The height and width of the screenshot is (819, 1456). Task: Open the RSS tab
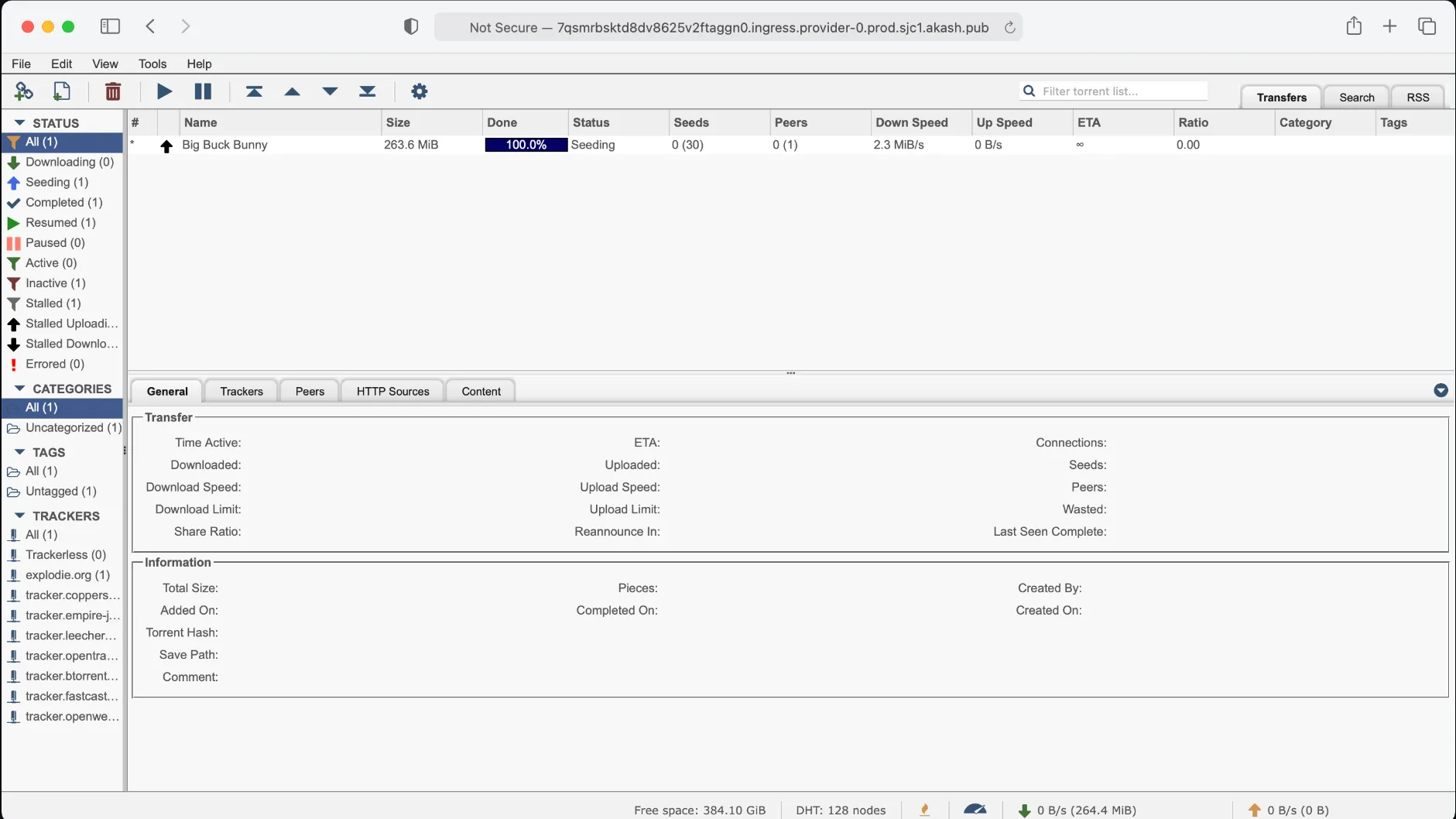[1417, 97]
